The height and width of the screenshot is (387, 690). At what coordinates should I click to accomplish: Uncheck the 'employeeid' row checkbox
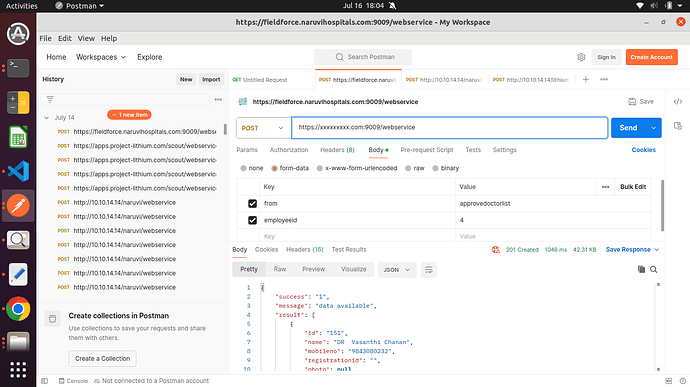(252, 220)
